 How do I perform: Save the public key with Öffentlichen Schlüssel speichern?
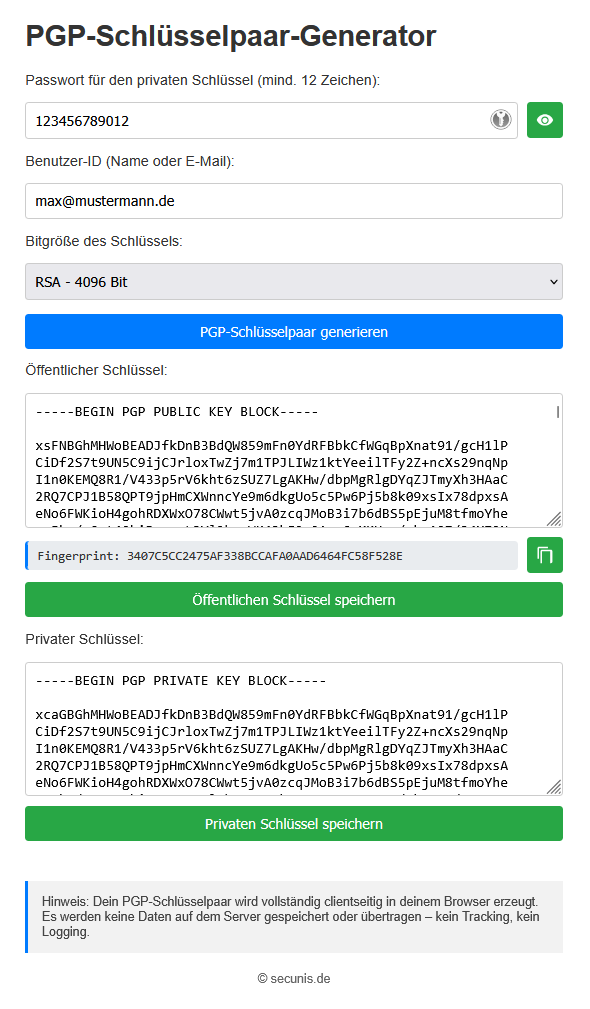[x=294, y=600]
